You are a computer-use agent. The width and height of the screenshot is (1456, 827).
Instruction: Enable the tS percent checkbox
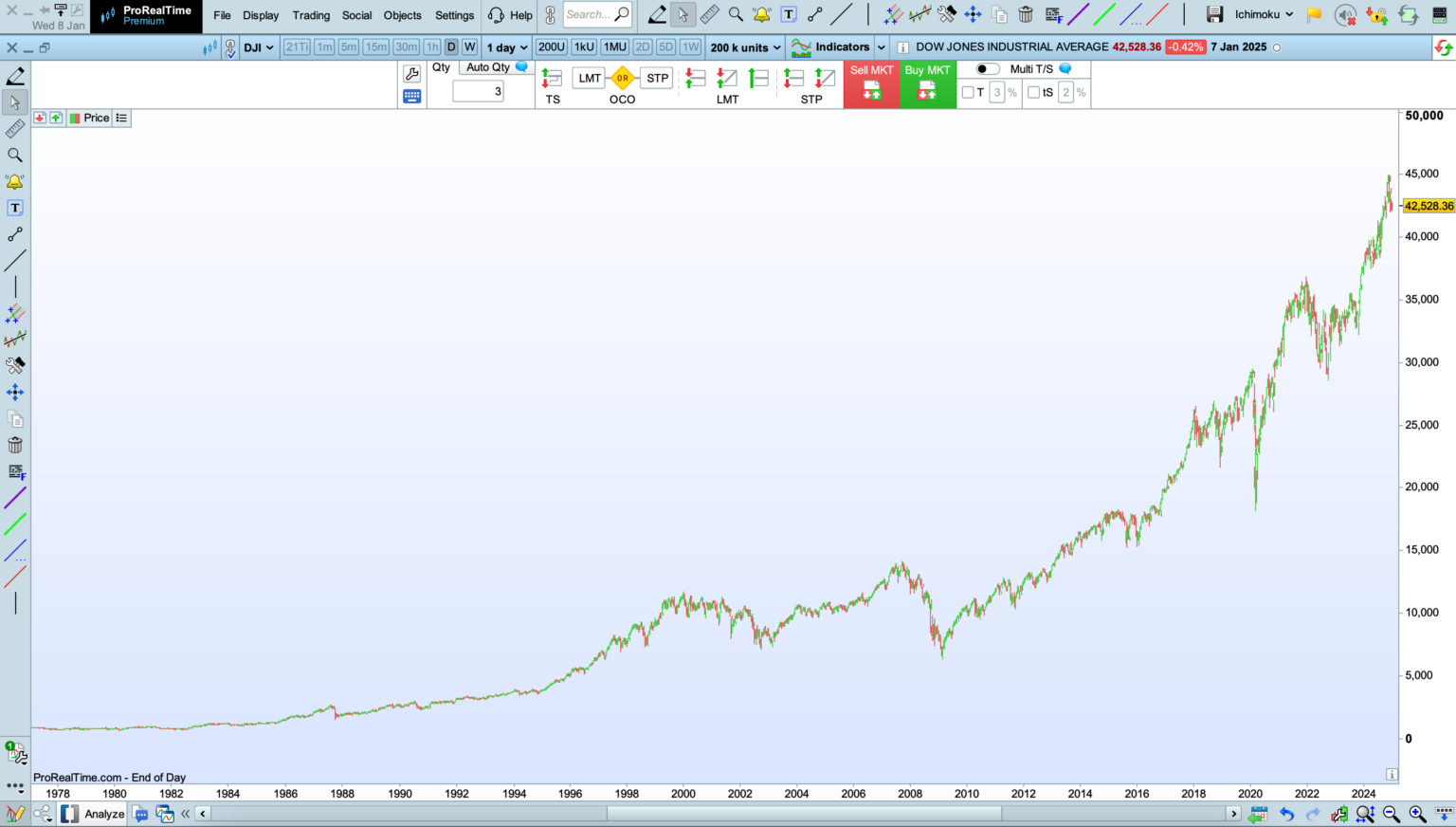(1034, 92)
